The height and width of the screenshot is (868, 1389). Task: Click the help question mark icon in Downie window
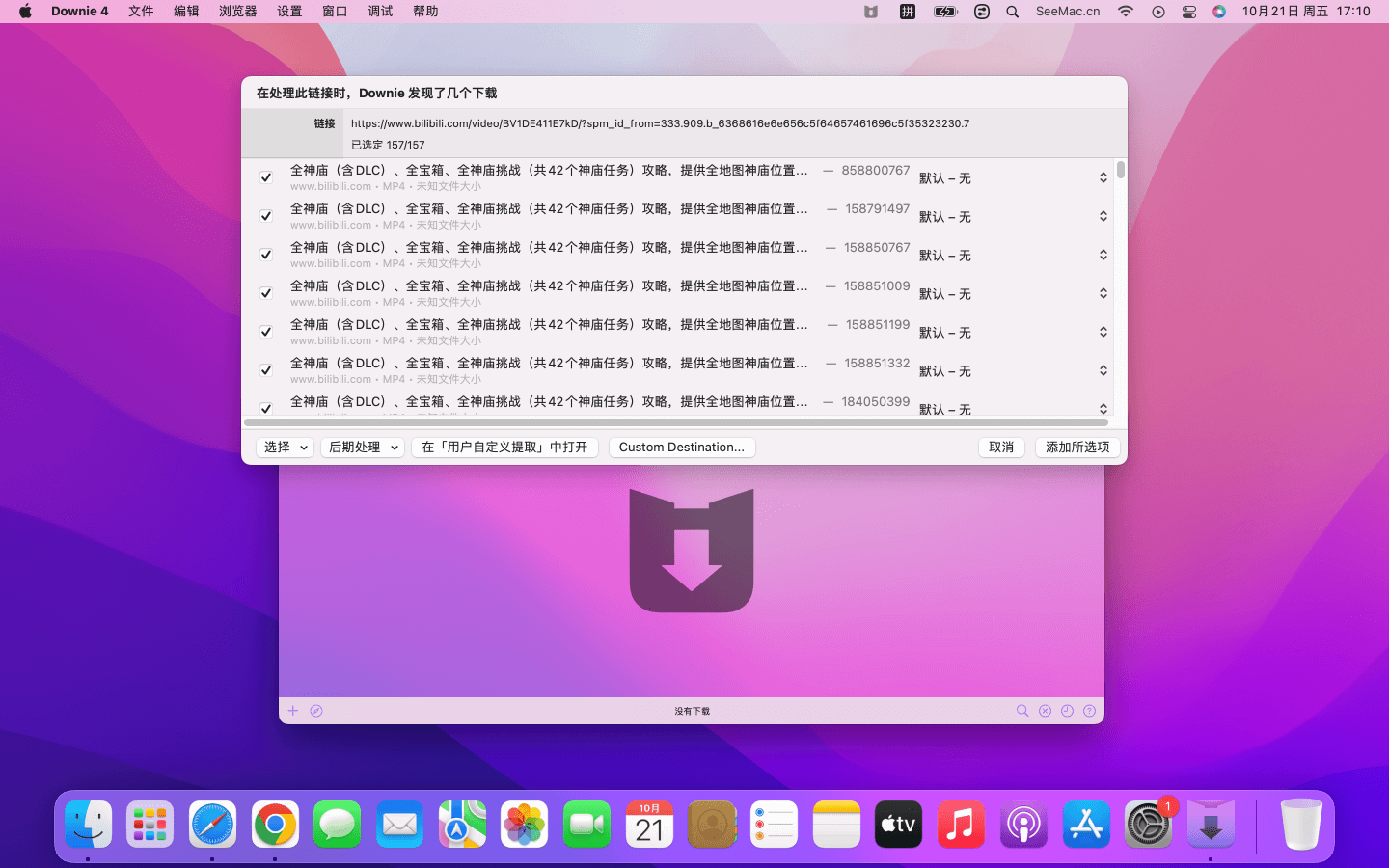pyautogui.click(x=1089, y=711)
